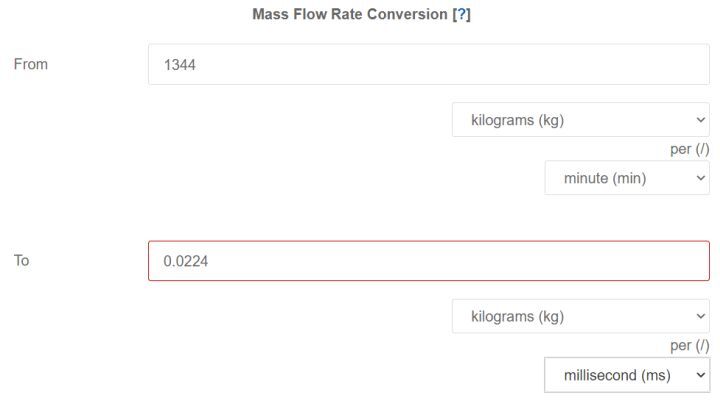Click the per (/) label above millisecond

689,345
